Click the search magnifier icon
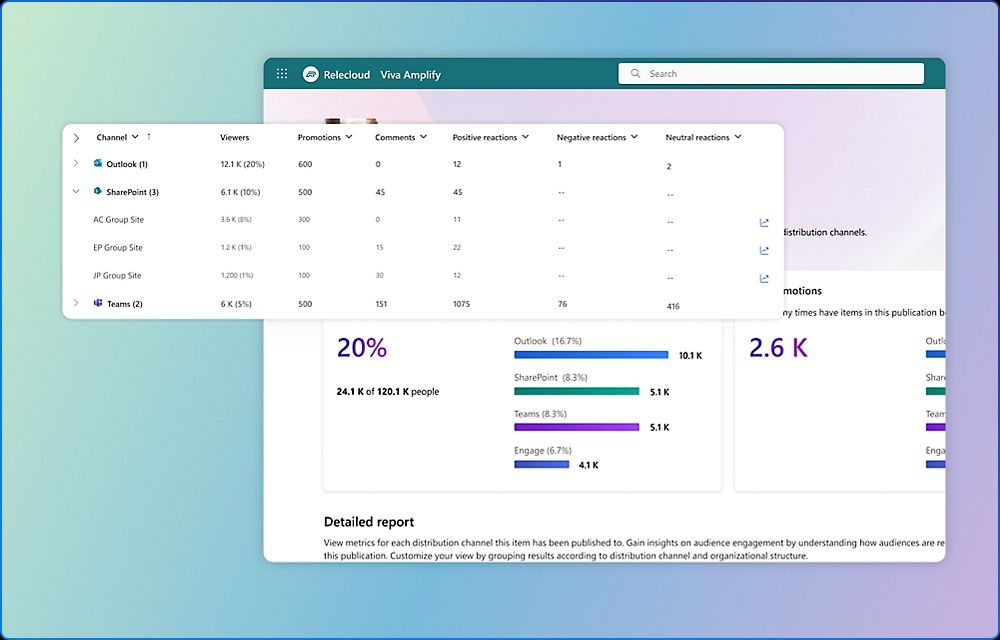Viewport: 1000px width, 640px height. point(635,73)
